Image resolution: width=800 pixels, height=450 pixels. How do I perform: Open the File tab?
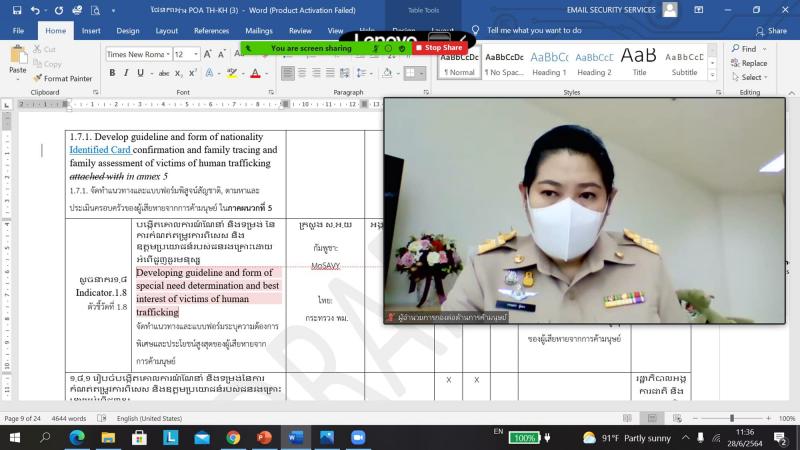pos(18,31)
